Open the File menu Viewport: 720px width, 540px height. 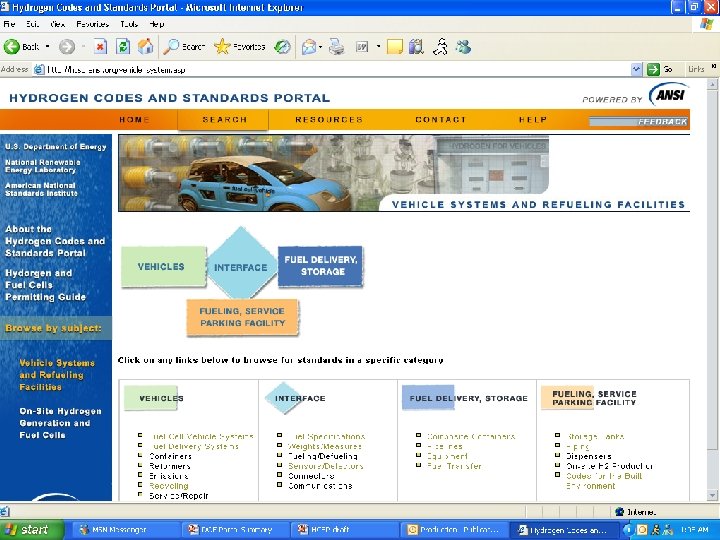tap(9, 24)
